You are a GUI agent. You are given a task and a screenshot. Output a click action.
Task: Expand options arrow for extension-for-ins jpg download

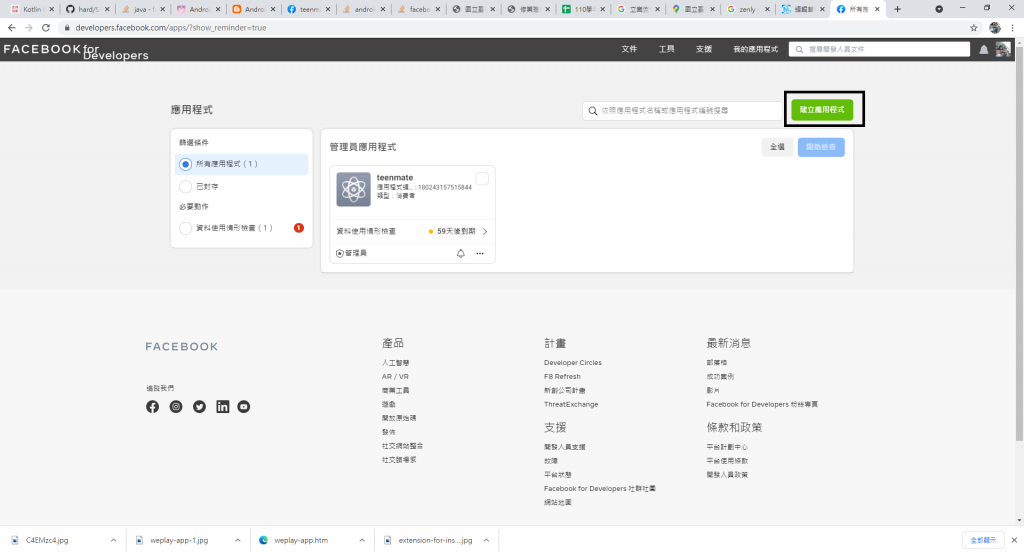(487, 540)
